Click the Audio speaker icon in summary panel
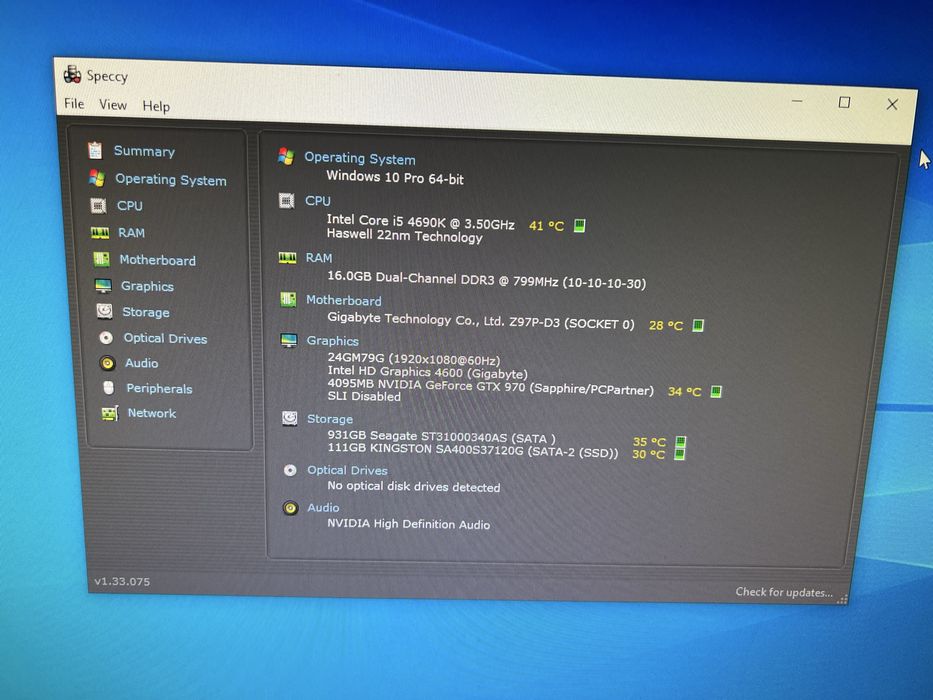The height and width of the screenshot is (700, 933). [x=290, y=508]
